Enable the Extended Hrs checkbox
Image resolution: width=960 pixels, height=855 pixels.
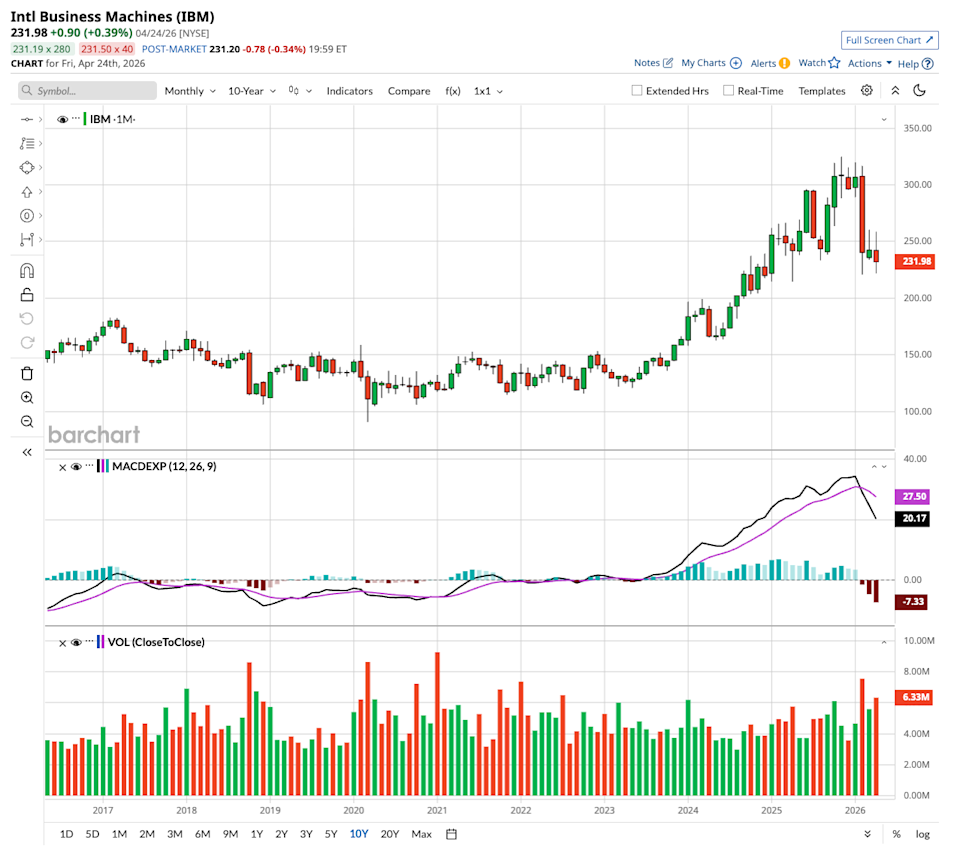637,91
